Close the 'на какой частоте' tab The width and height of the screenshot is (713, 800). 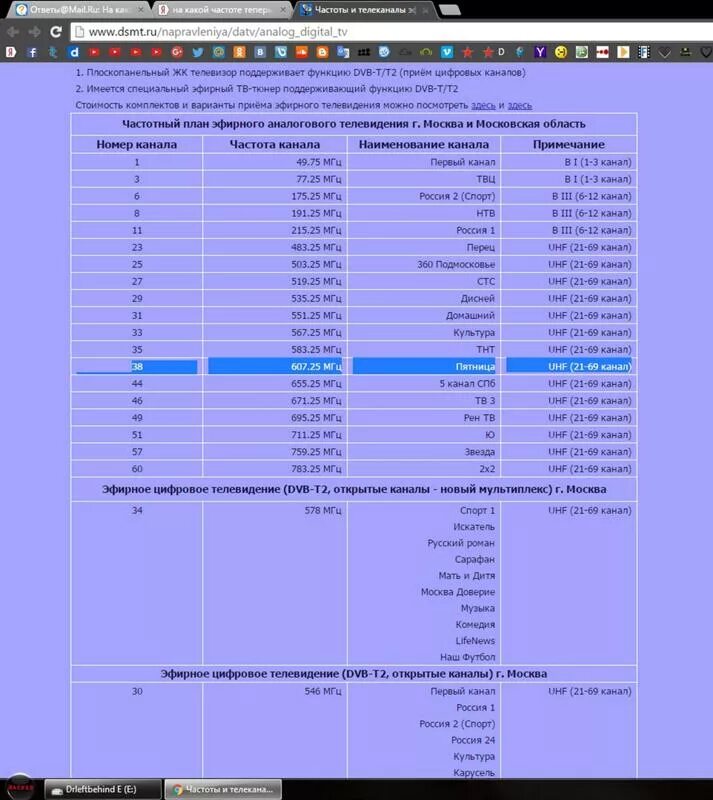(x=283, y=10)
